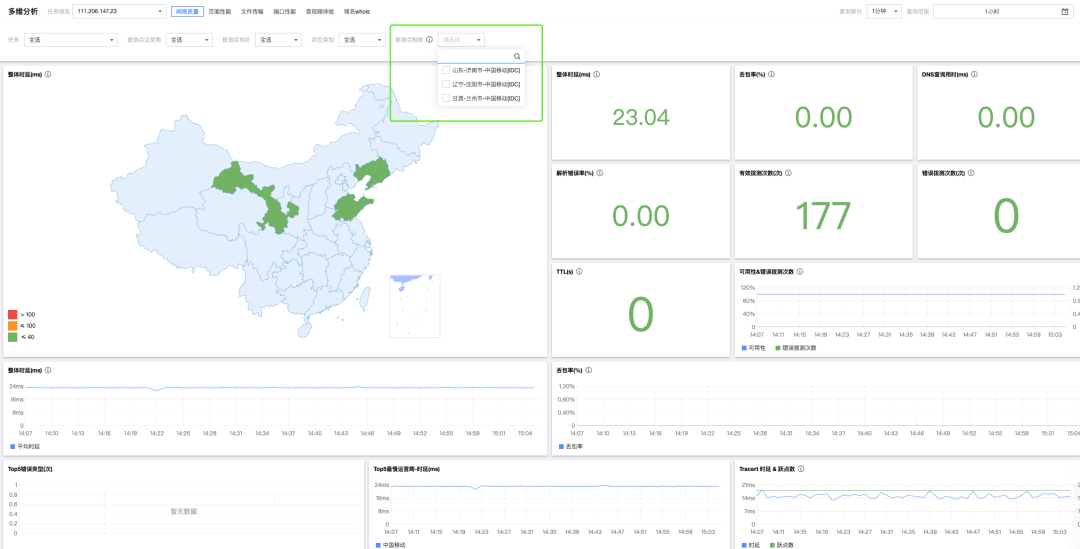Check 辽宁-沈阳市-中国移动[IDC] checkbox

point(446,84)
